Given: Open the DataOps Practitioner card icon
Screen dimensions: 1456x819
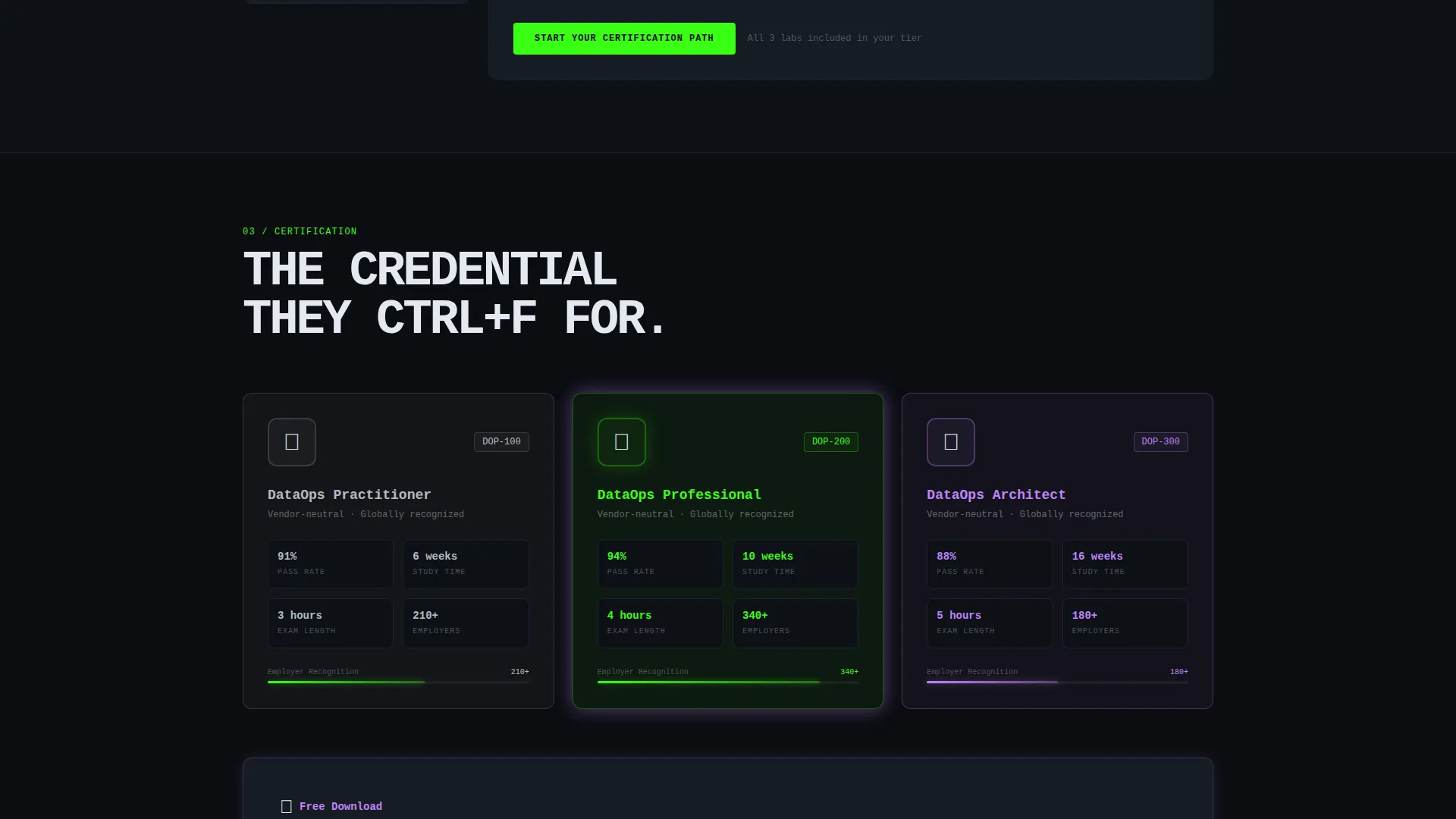Looking at the screenshot, I should [x=292, y=442].
